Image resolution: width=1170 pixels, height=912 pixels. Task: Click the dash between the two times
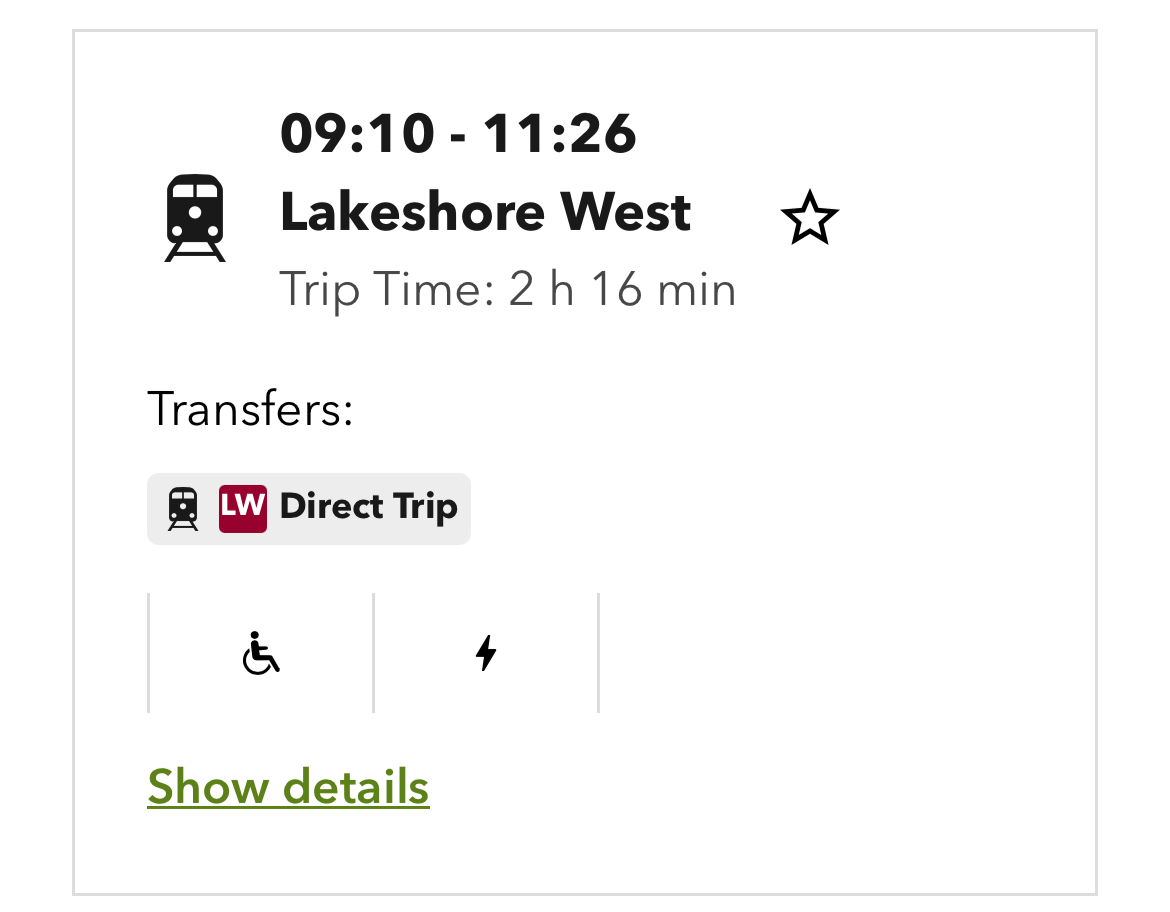[458, 136]
